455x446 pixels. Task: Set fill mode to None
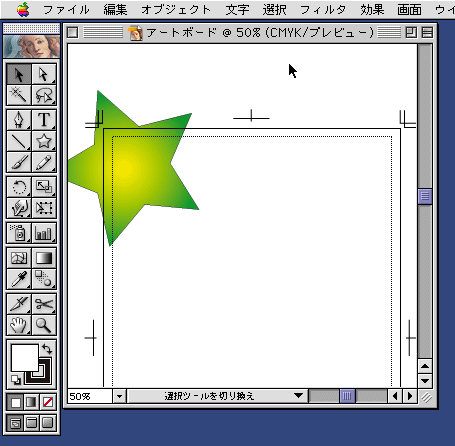click(48, 402)
